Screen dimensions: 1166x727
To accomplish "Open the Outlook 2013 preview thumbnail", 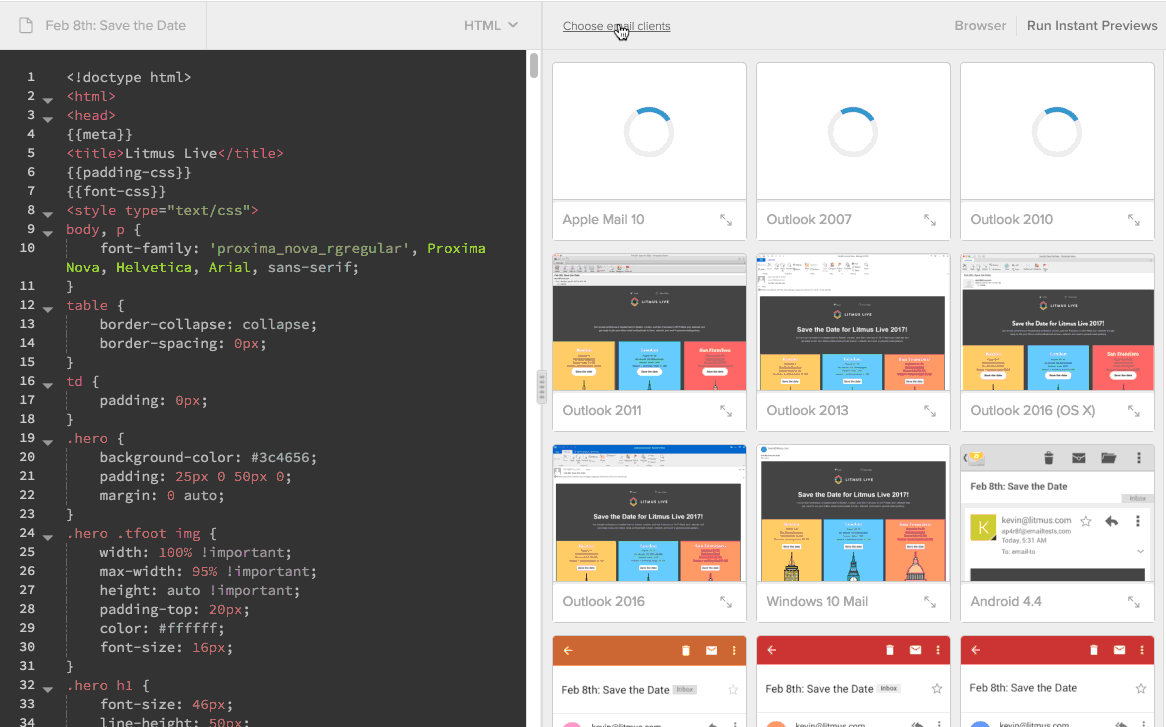I will (x=853, y=323).
